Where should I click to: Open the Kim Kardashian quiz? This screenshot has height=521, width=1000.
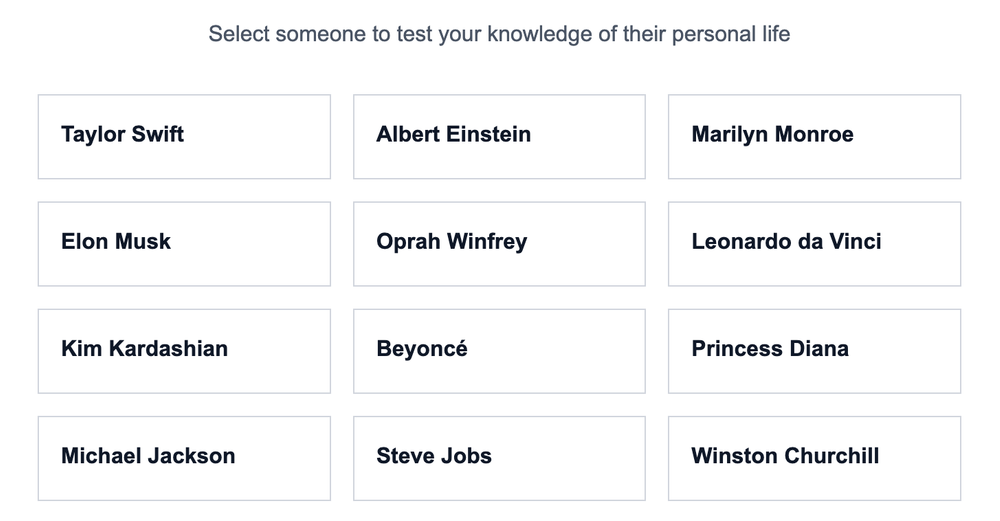184,351
